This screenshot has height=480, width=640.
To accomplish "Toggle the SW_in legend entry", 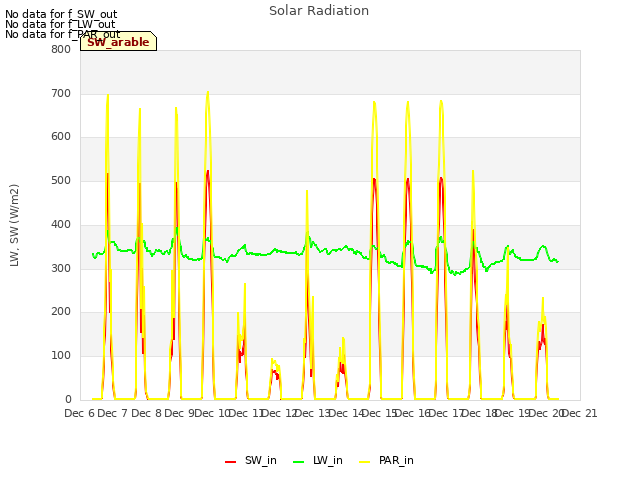I will (251, 460).
